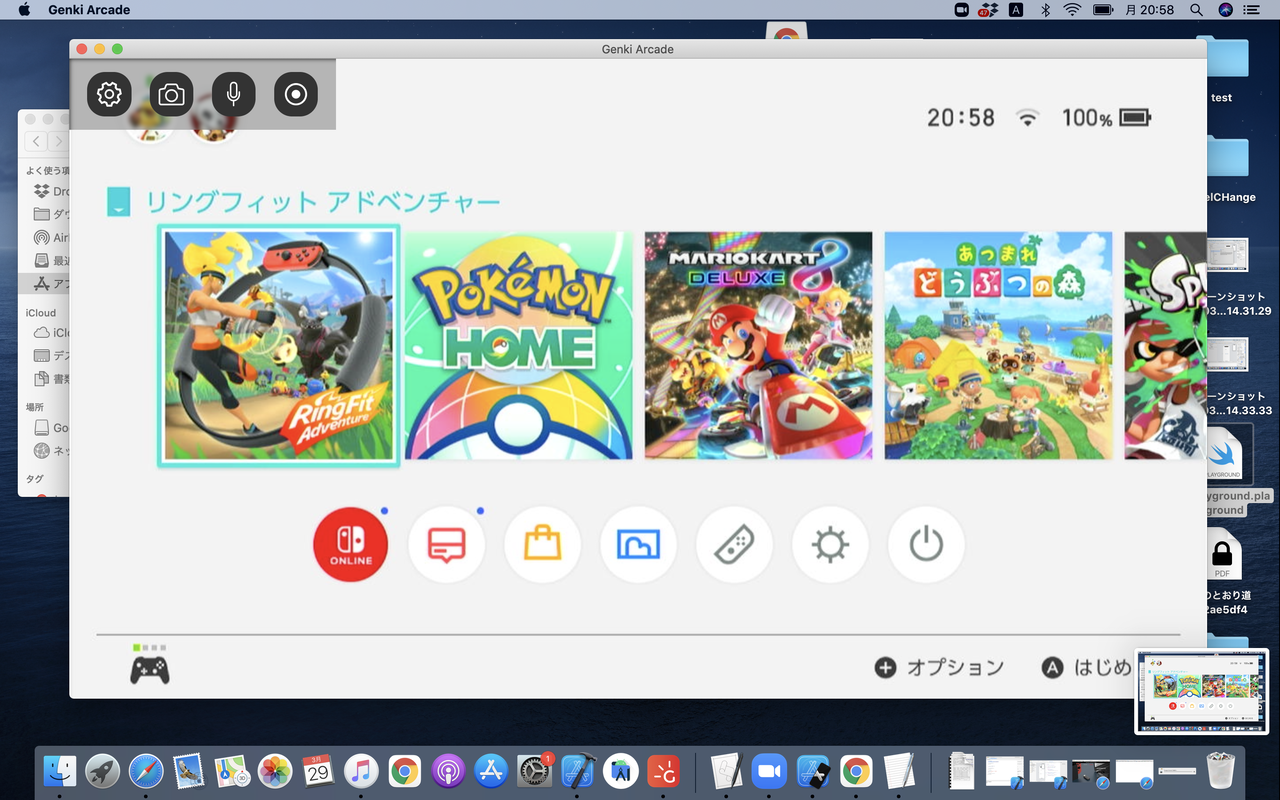
Task: Select the Animal Crossing game tile
Action: pyautogui.click(x=999, y=346)
